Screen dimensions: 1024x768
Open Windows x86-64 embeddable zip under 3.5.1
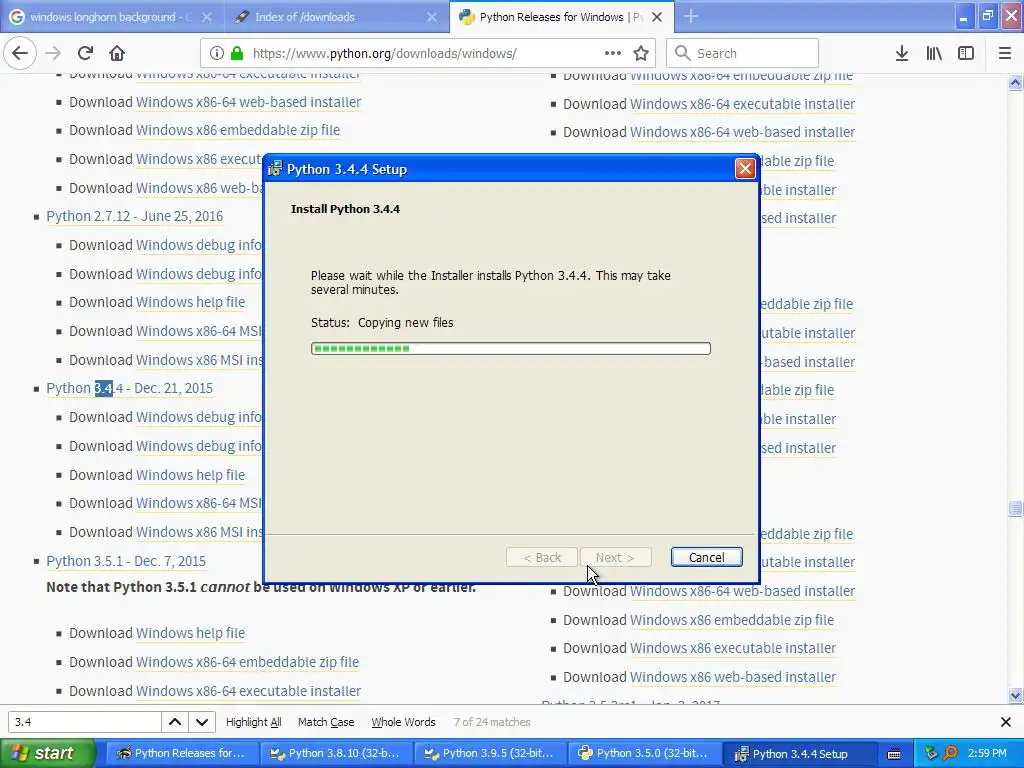(x=248, y=662)
